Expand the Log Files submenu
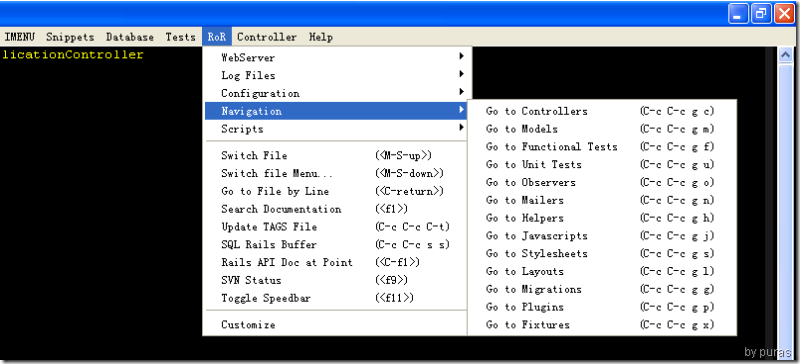800x364 pixels. [336, 76]
